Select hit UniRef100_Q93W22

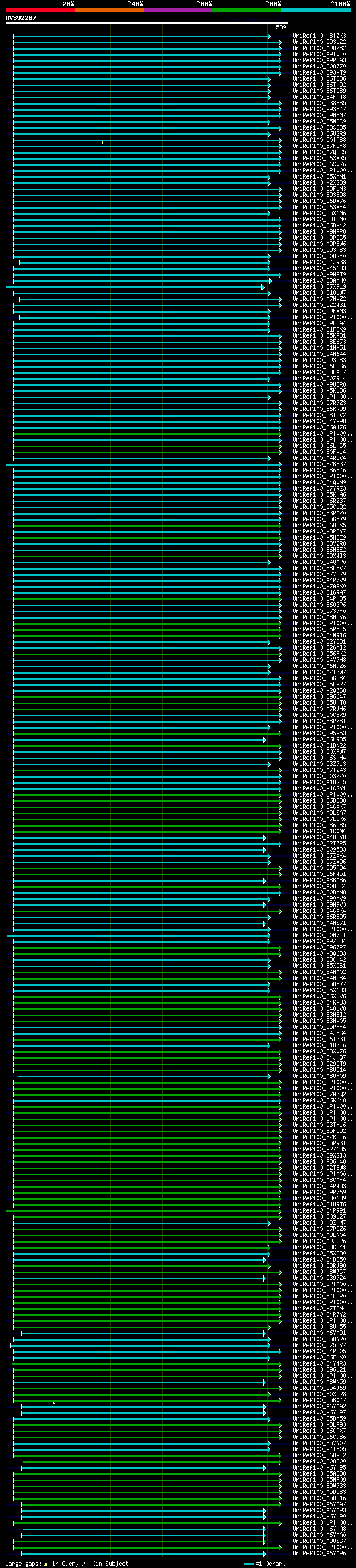pos(319,42)
